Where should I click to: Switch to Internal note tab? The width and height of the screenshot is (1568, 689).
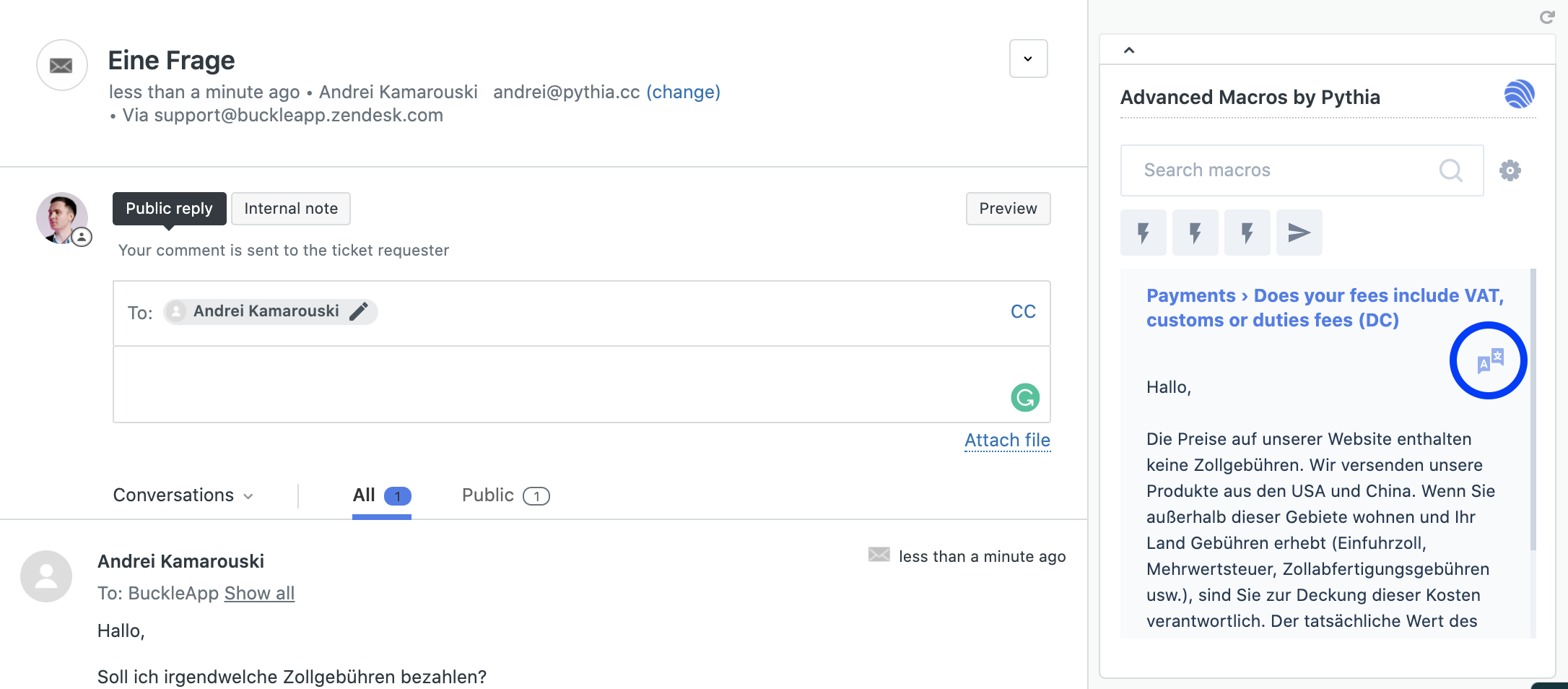click(291, 209)
